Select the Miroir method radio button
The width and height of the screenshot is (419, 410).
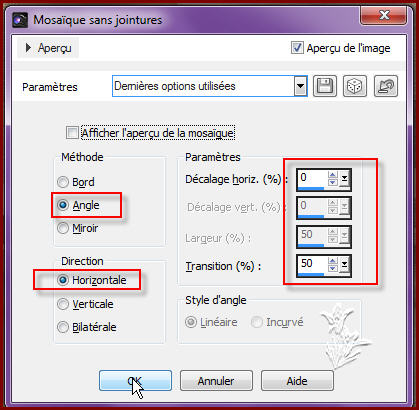click(x=63, y=228)
